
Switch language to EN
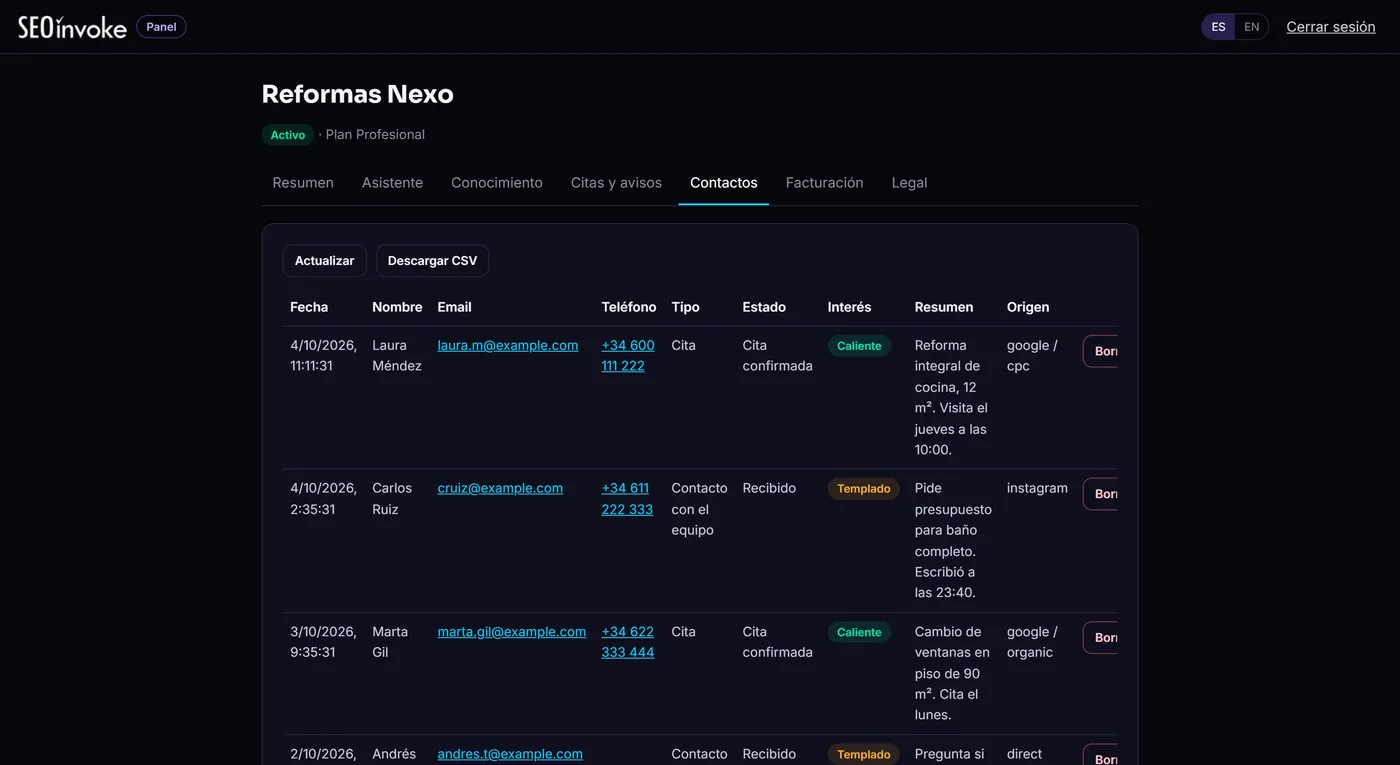pos(1251,27)
